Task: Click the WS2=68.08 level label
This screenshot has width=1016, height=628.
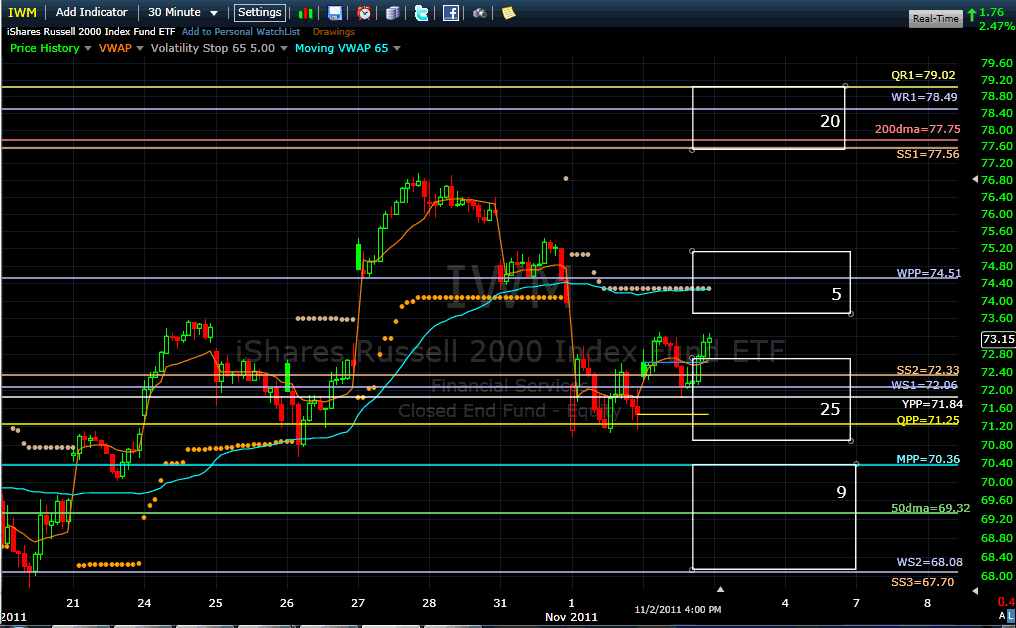Action: [x=929, y=562]
